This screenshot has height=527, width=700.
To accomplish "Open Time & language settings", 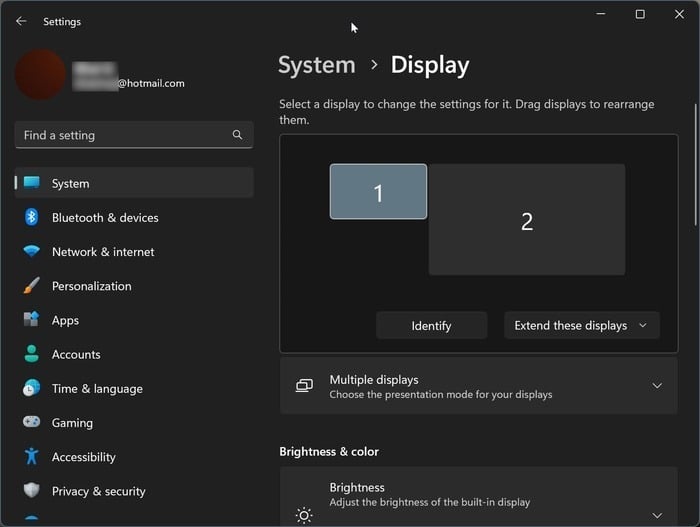I will (134, 389).
